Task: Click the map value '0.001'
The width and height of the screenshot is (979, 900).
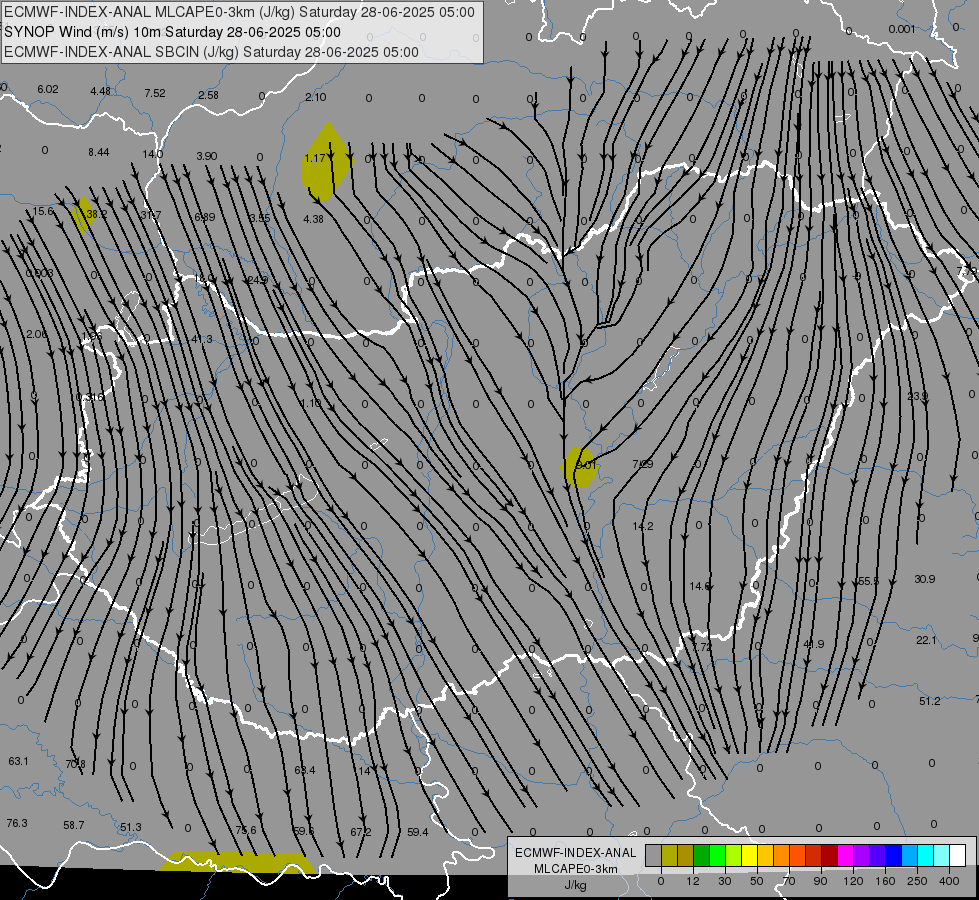Action: [x=902, y=29]
